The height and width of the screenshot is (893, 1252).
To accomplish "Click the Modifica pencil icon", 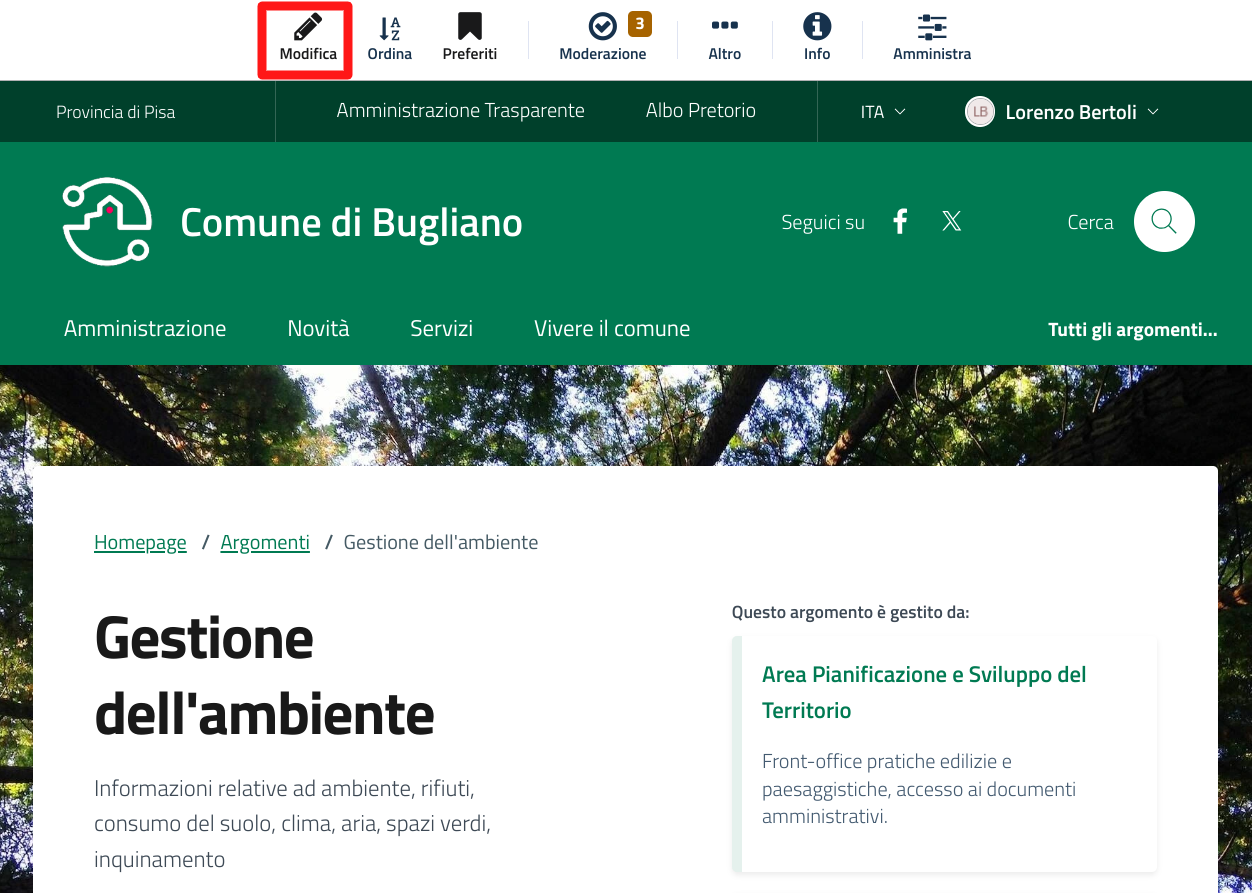I will 308,28.
